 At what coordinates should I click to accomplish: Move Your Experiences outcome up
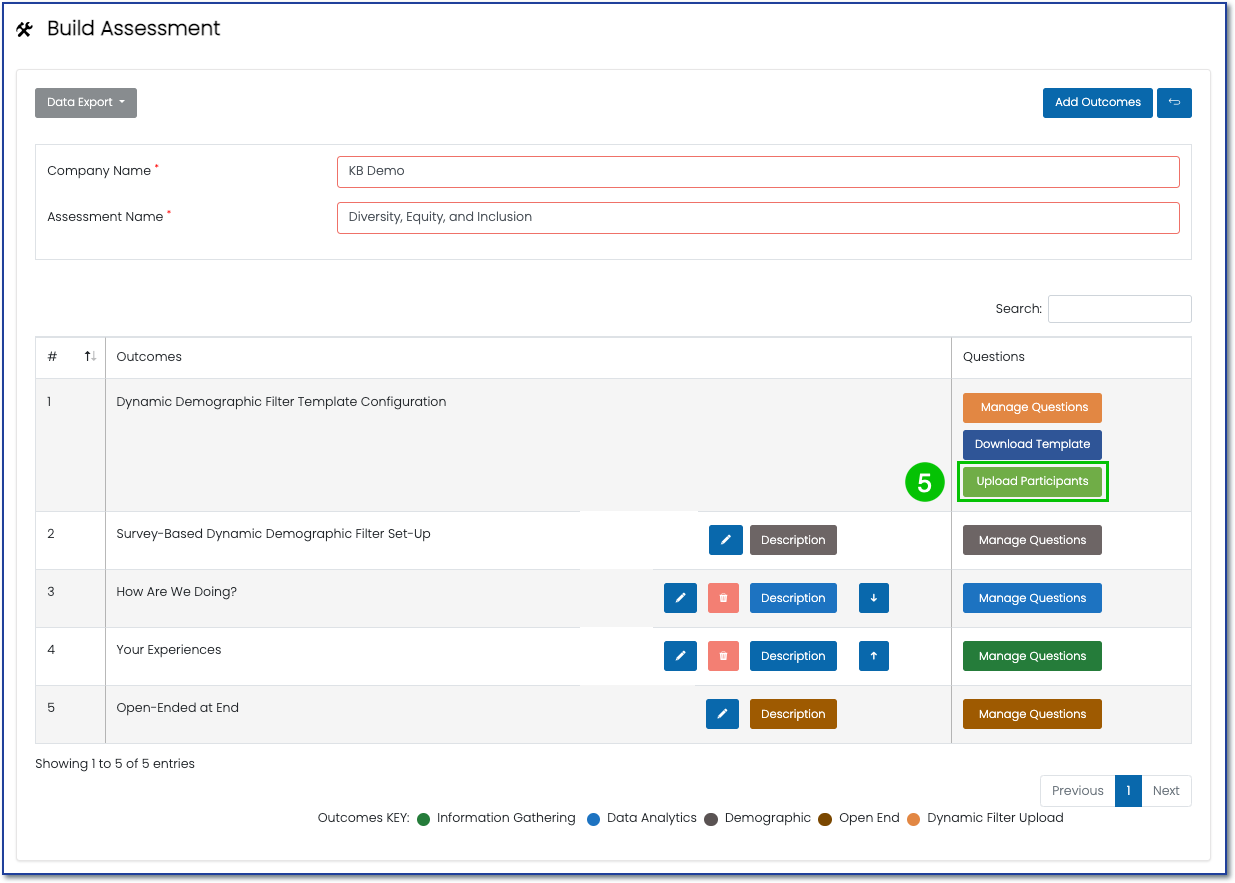(873, 656)
